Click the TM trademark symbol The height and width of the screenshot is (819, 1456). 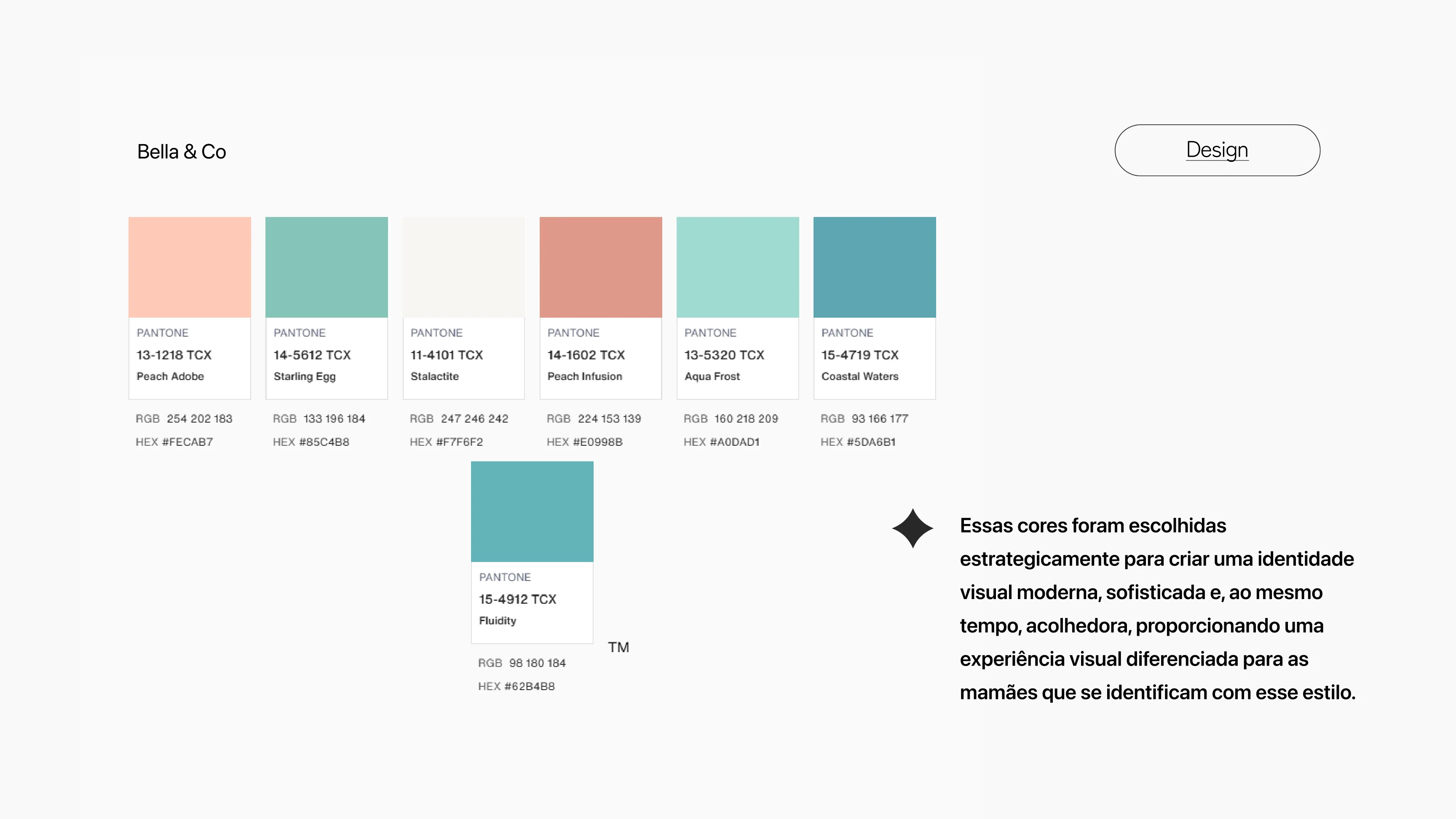[618, 647]
